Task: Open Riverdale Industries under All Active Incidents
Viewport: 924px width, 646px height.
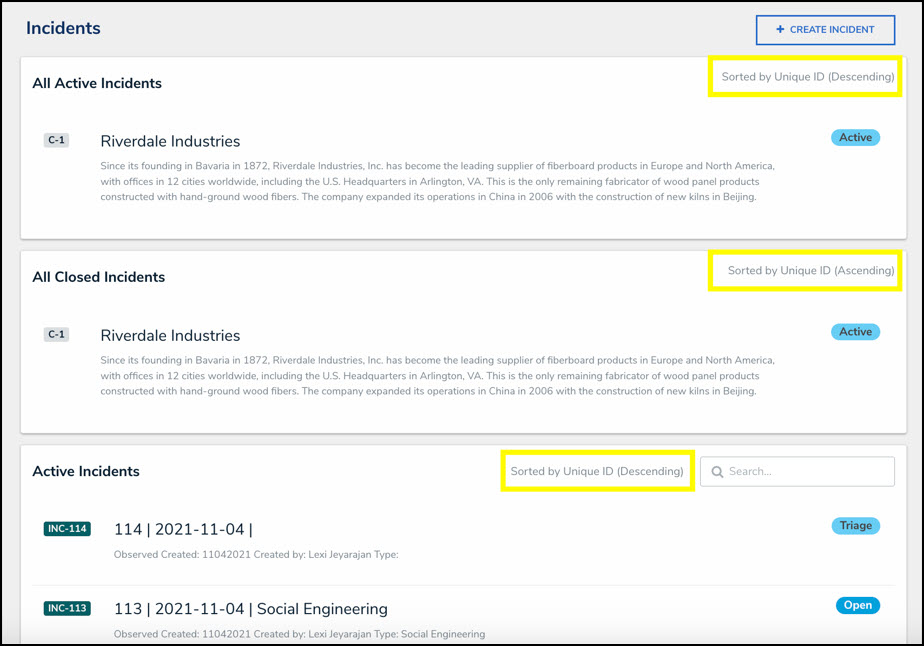Action: (170, 142)
